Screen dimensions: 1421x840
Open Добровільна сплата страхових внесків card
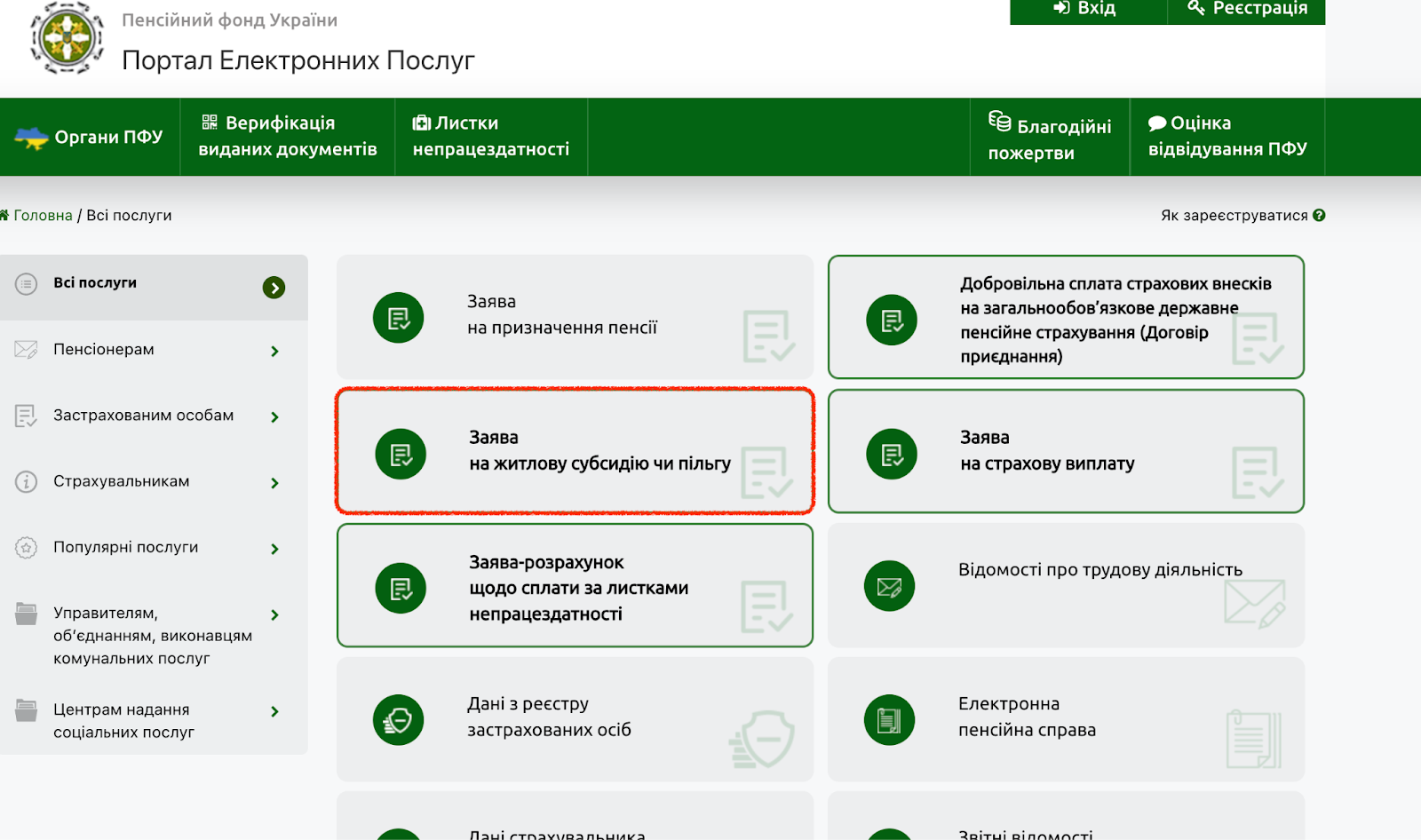pyautogui.click(x=1066, y=317)
